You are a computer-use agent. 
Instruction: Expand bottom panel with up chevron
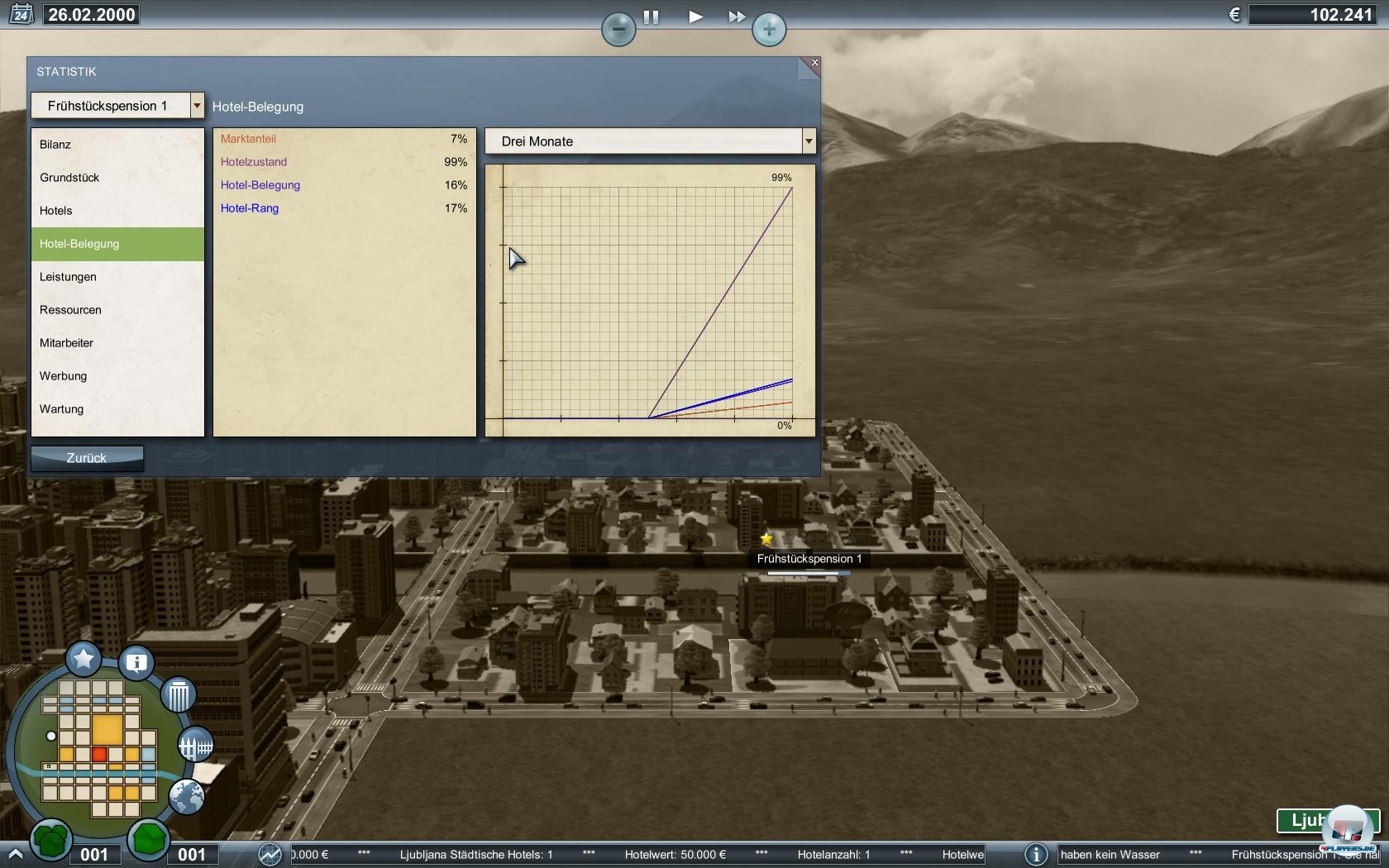[15, 855]
